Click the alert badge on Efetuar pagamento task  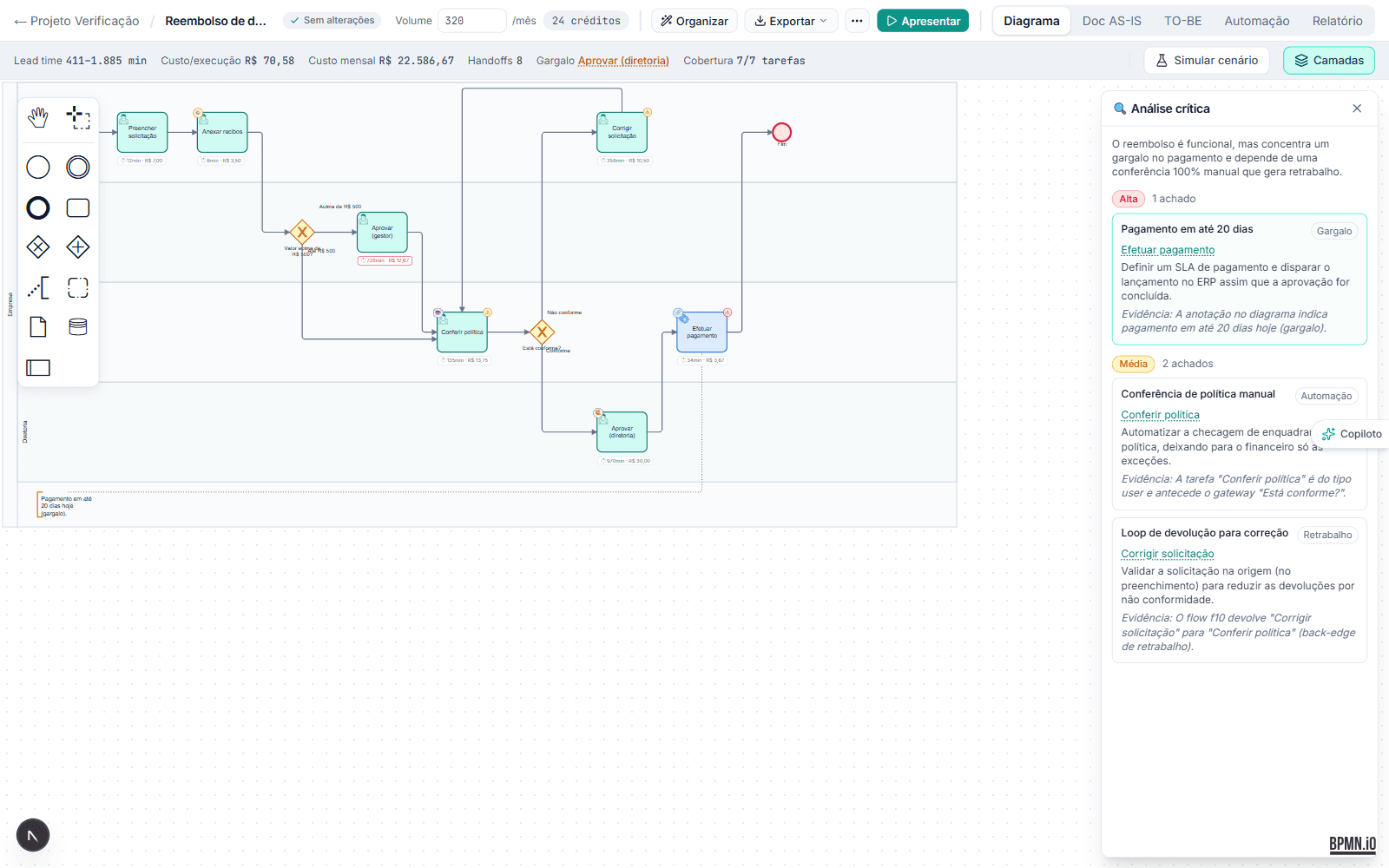click(727, 312)
